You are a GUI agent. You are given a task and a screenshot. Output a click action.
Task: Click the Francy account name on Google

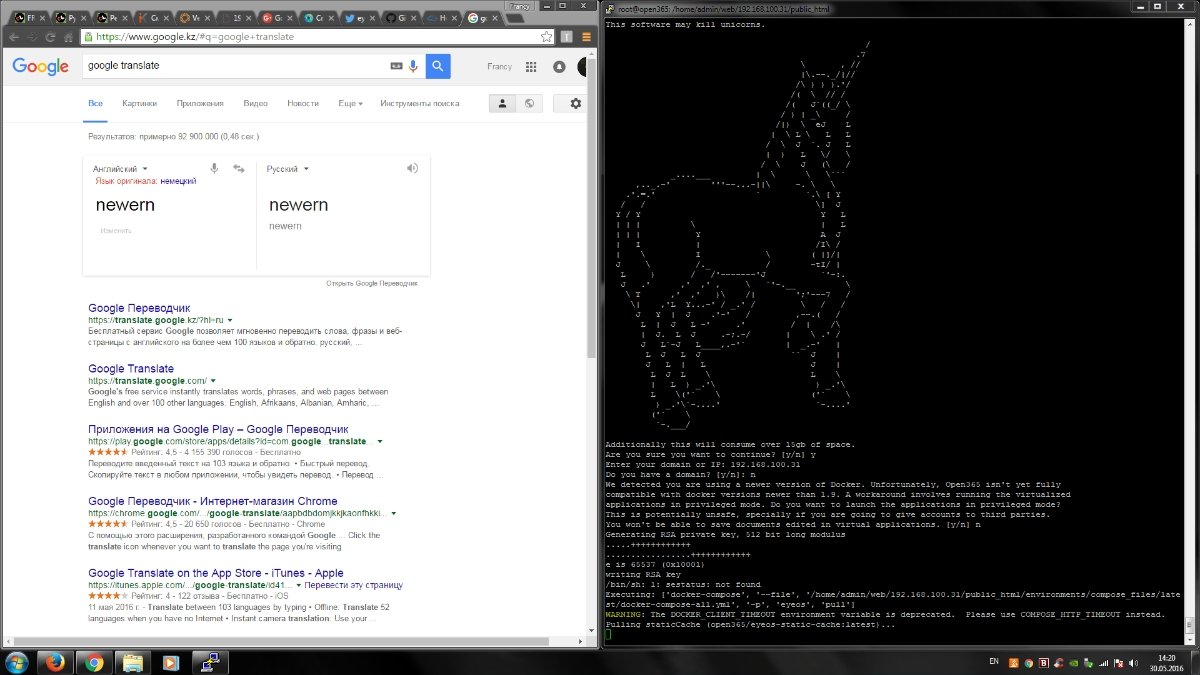tap(499, 67)
